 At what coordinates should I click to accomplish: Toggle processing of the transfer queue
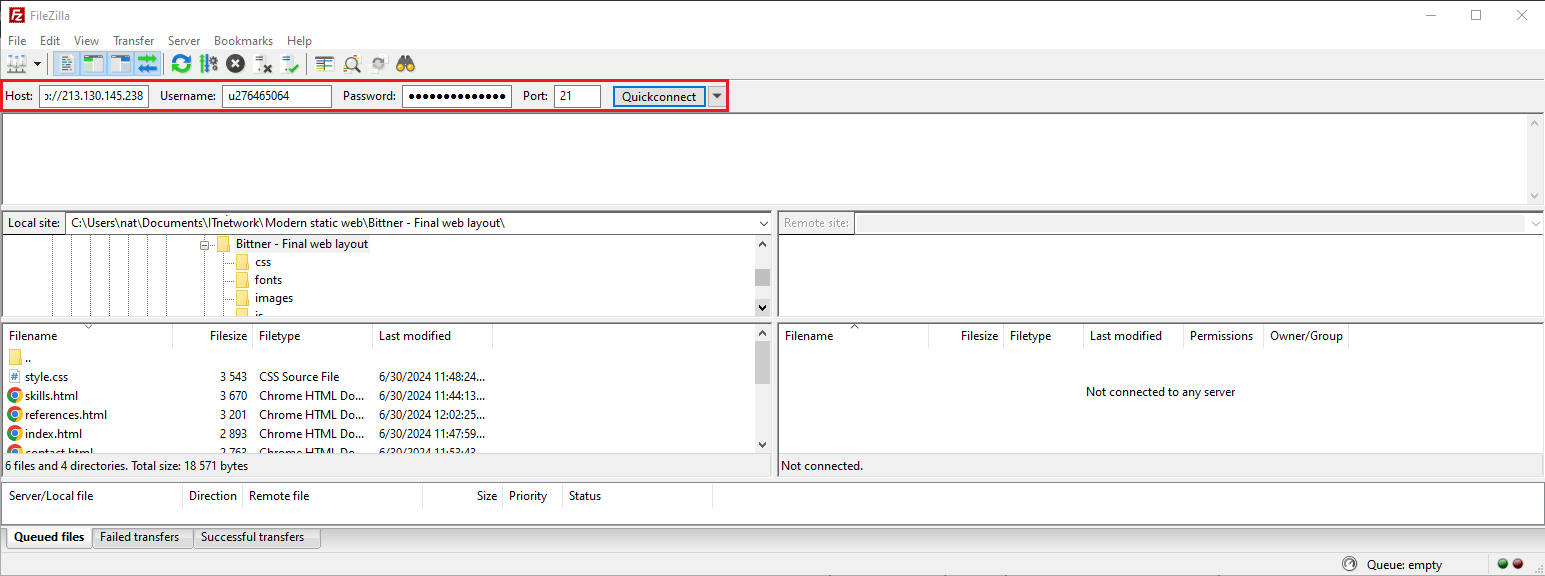tap(208, 64)
